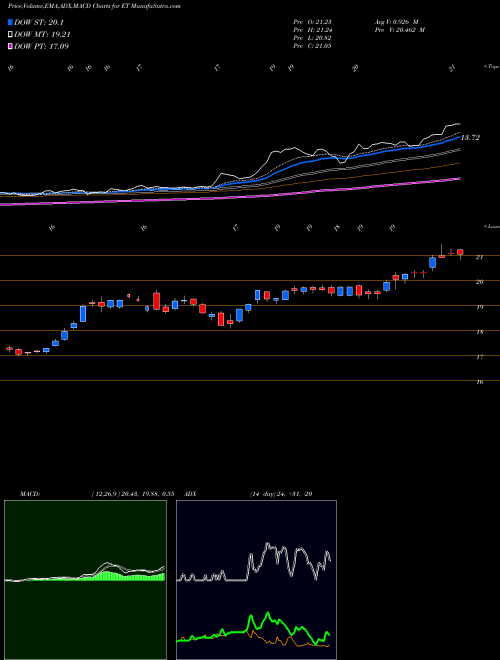The height and width of the screenshot is (660, 500).
Task: Click the last red candlestick near 21
Action: click(460, 252)
